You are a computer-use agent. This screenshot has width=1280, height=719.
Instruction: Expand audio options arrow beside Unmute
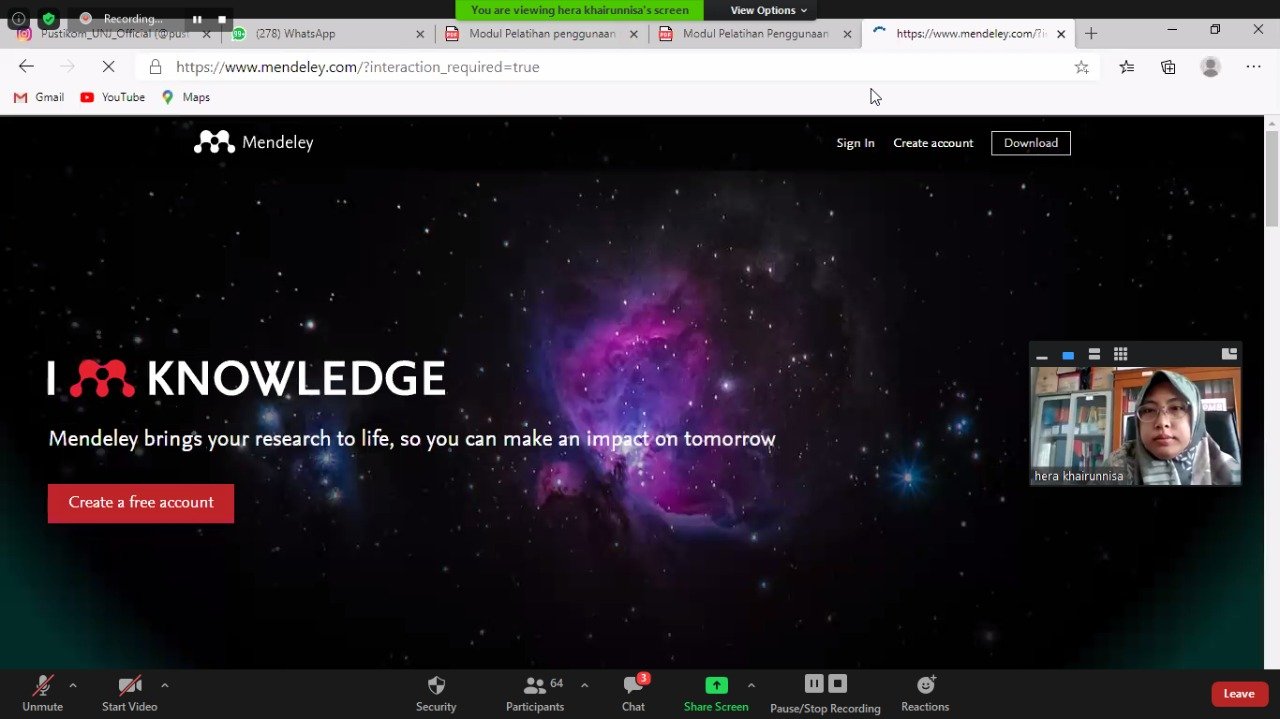73,685
